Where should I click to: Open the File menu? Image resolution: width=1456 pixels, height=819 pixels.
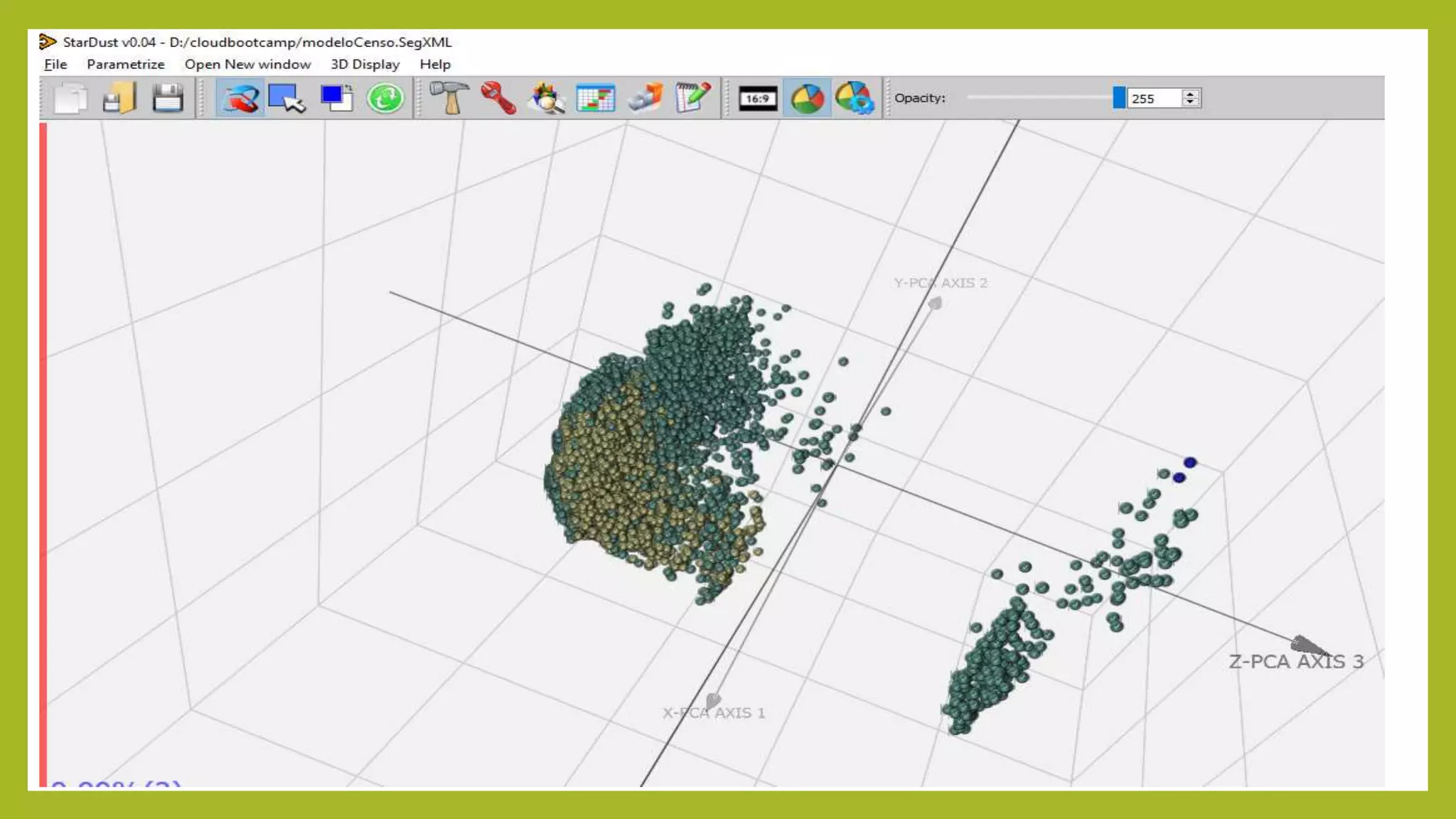click(x=55, y=64)
